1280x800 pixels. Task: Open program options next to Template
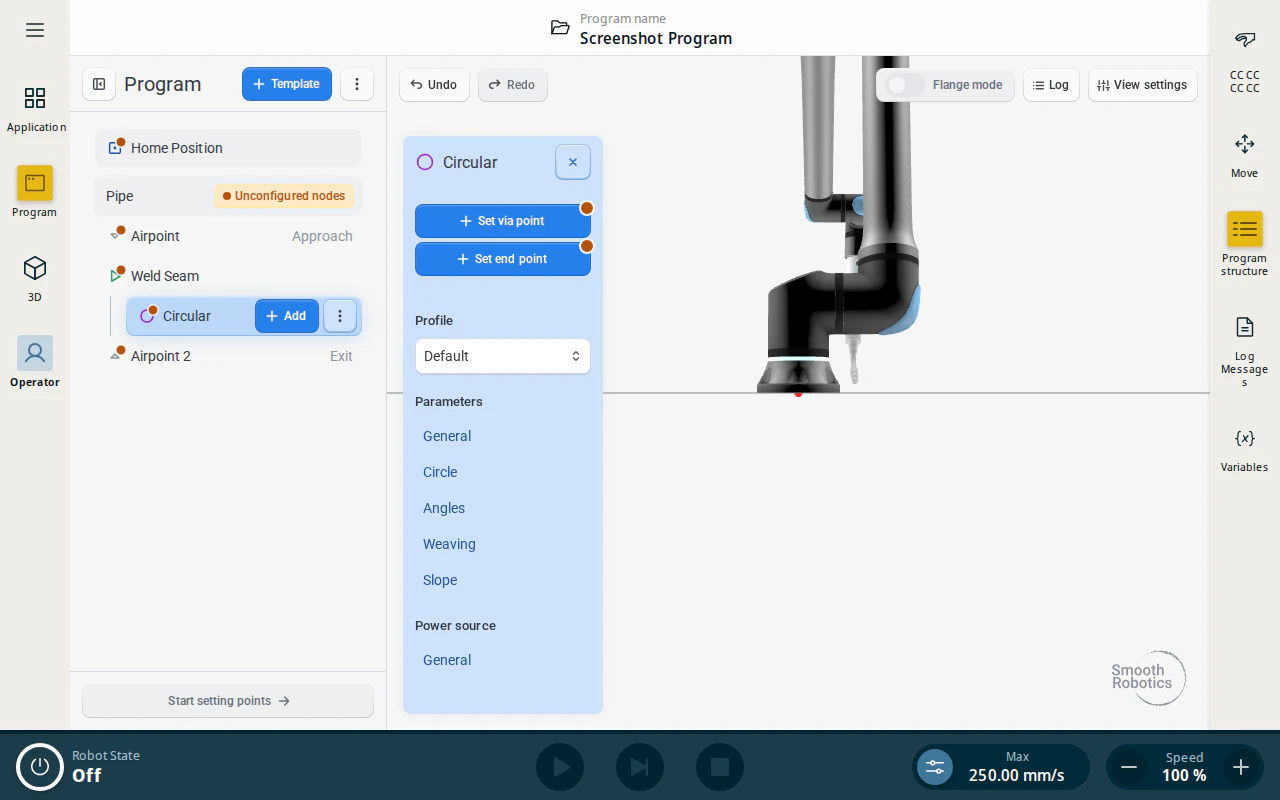[357, 84]
